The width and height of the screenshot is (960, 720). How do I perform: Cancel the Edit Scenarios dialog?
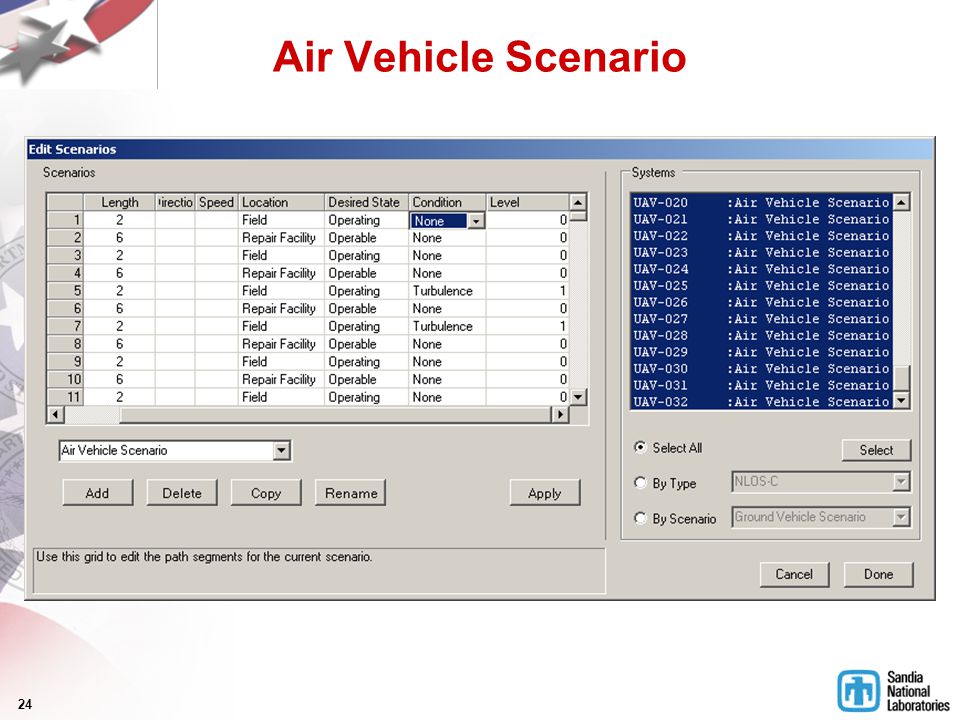(x=794, y=574)
